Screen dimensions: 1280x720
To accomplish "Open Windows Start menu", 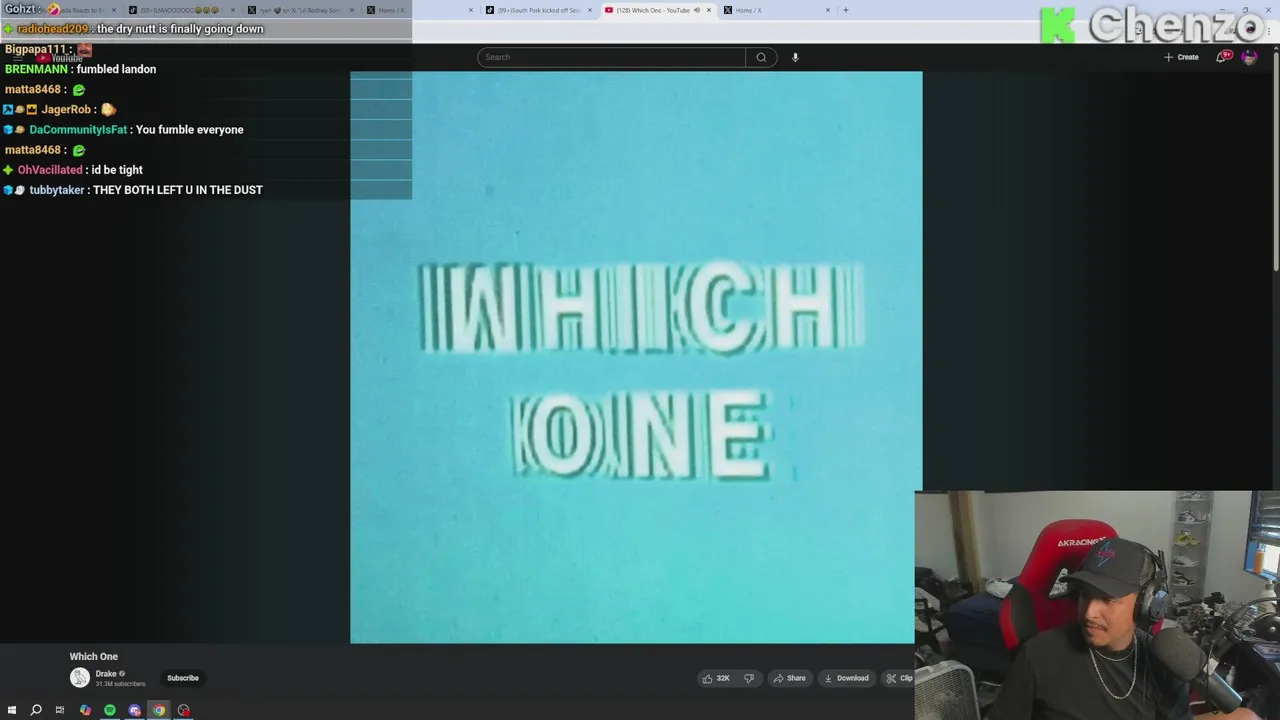I will click(12, 710).
